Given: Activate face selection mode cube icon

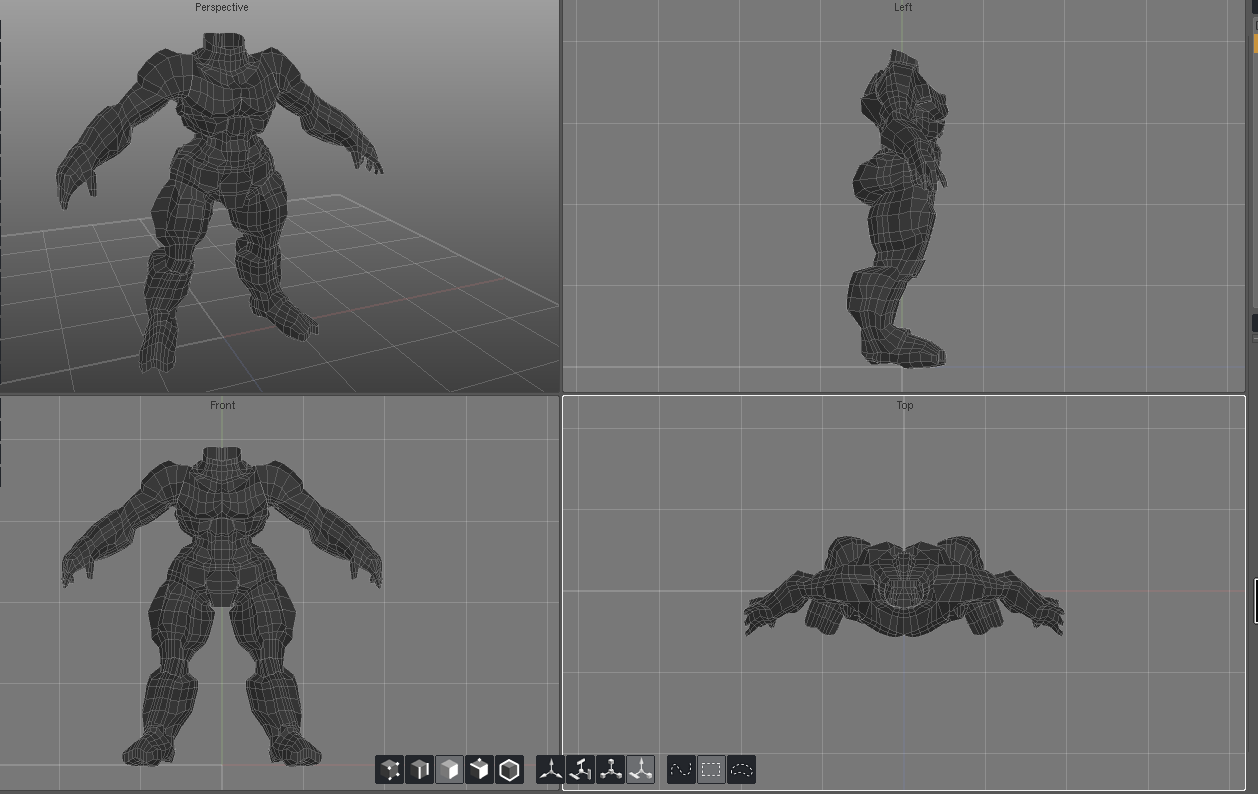Looking at the screenshot, I should pos(450,769).
